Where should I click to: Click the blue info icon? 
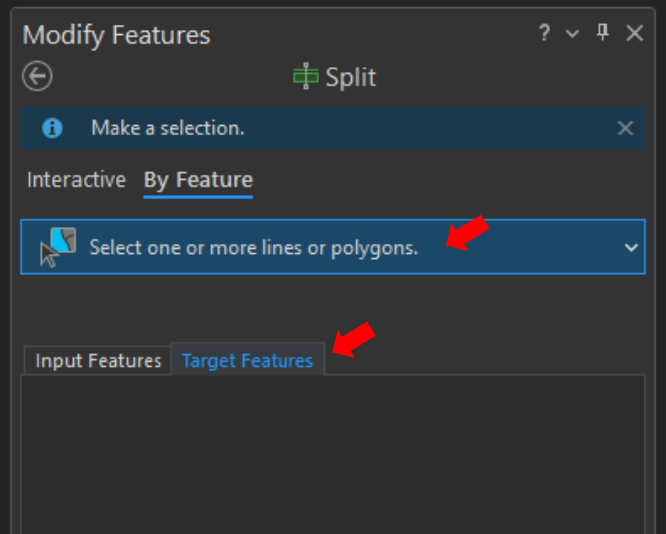click(x=52, y=128)
